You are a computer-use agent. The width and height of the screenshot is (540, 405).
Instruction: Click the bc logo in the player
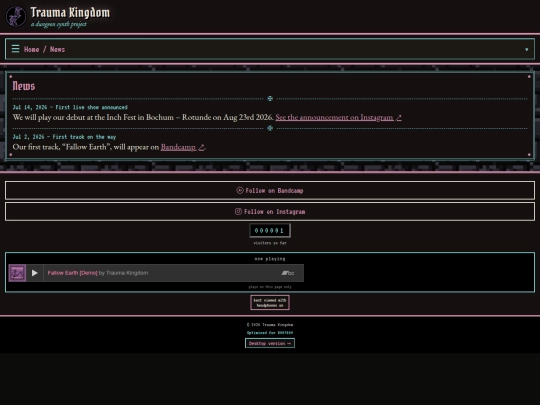coord(288,273)
